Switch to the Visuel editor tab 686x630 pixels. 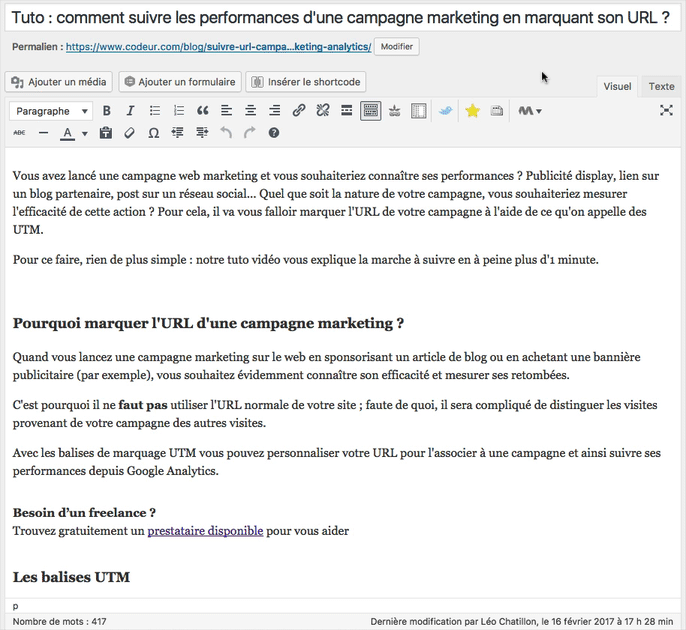[x=617, y=86]
